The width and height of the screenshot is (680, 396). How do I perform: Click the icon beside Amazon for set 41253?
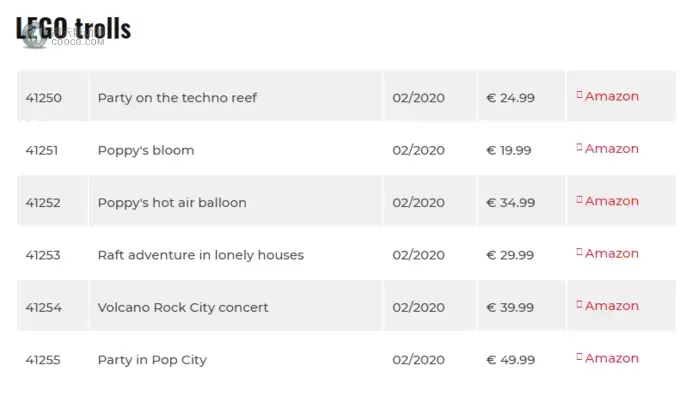pyautogui.click(x=579, y=252)
